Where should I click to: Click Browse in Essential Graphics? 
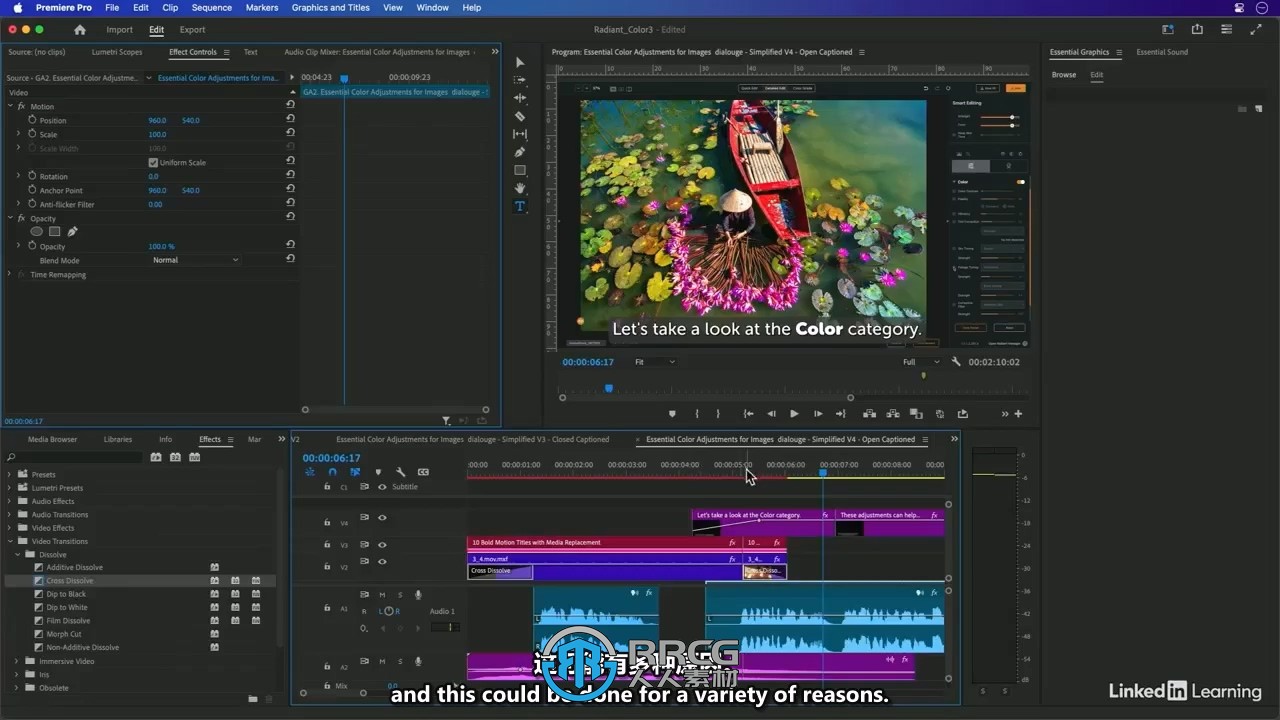pos(1064,75)
